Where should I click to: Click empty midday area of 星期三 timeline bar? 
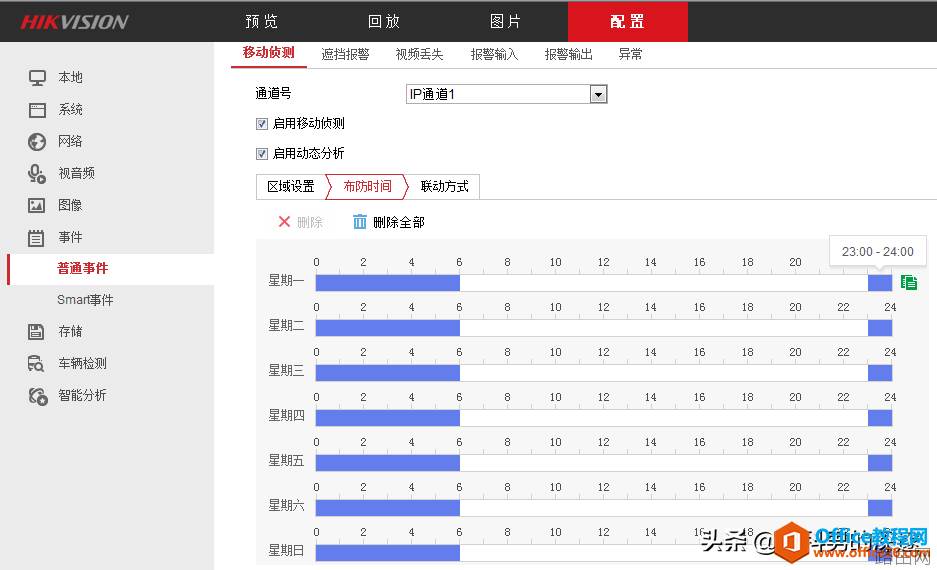click(x=663, y=373)
